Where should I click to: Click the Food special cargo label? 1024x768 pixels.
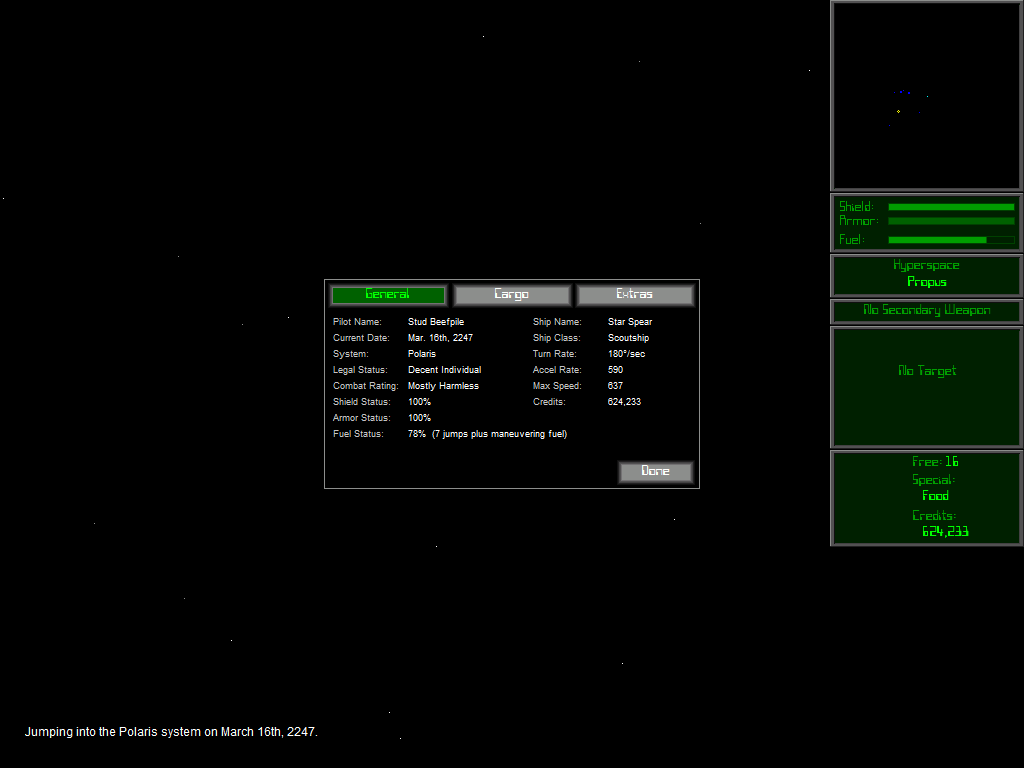click(935, 496)
